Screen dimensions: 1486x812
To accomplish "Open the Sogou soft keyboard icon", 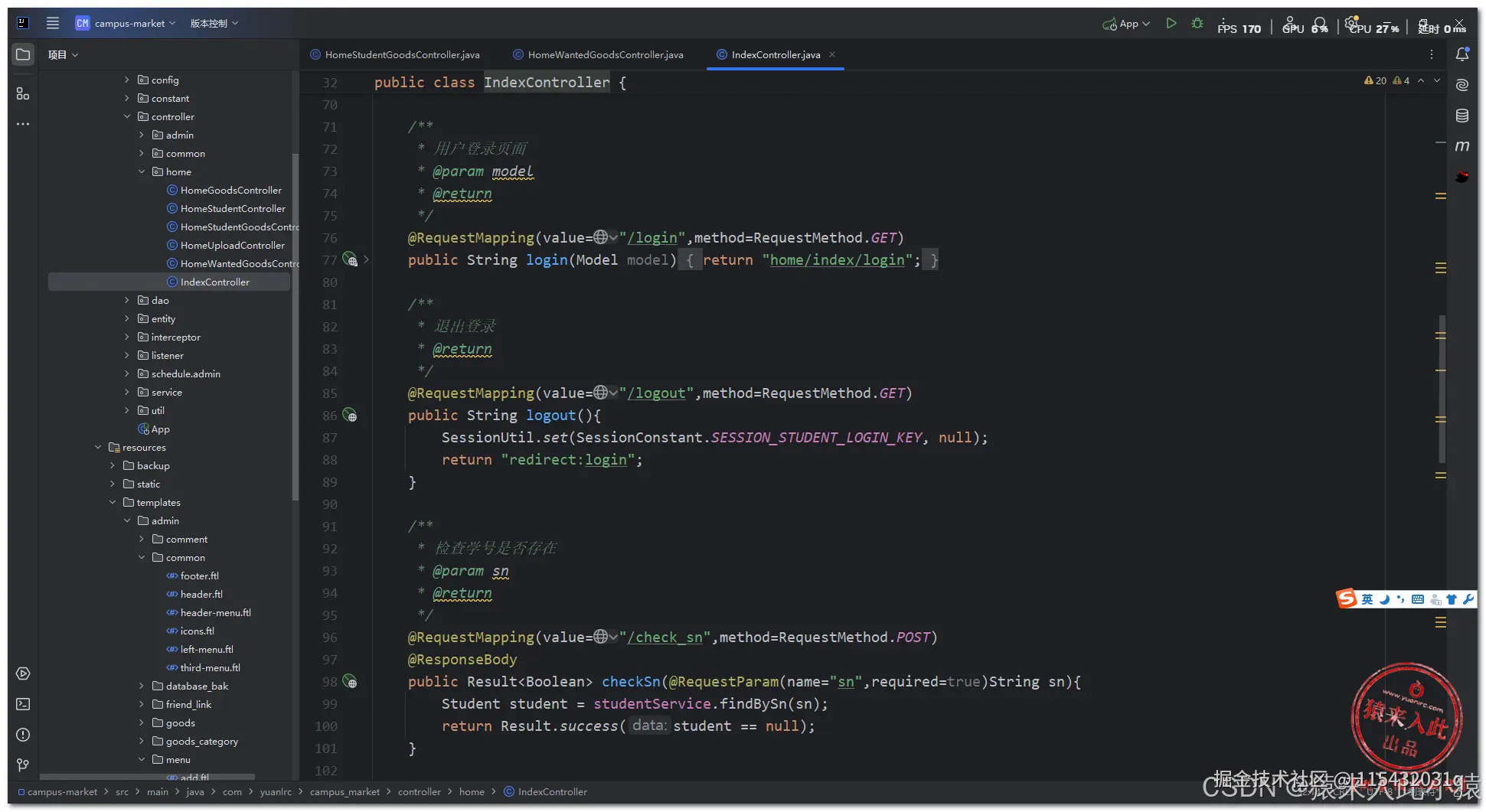I will (x=1418, y=599).
